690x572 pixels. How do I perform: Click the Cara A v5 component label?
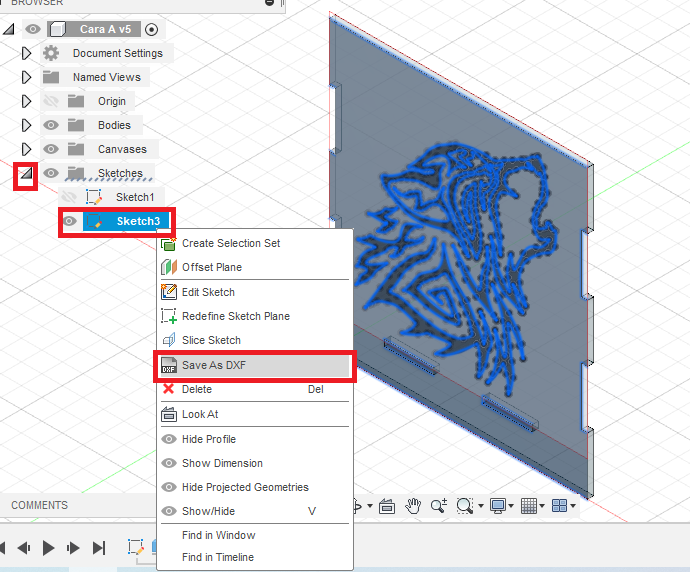pyautogui.click(x=105, y=29)
